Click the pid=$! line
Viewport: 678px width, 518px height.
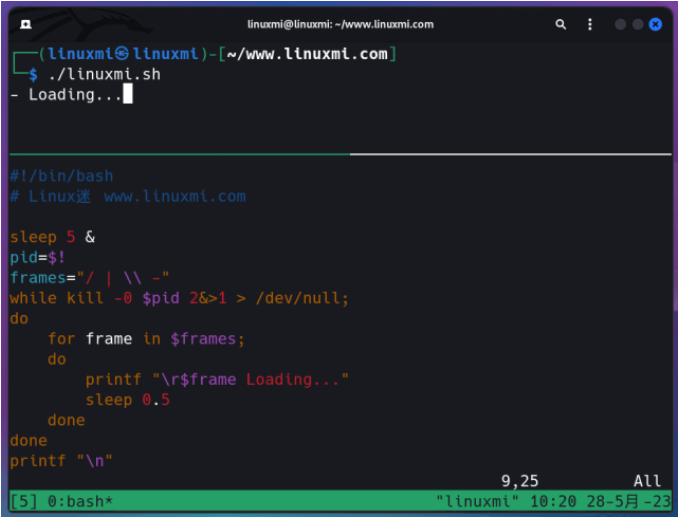(38, 257)
